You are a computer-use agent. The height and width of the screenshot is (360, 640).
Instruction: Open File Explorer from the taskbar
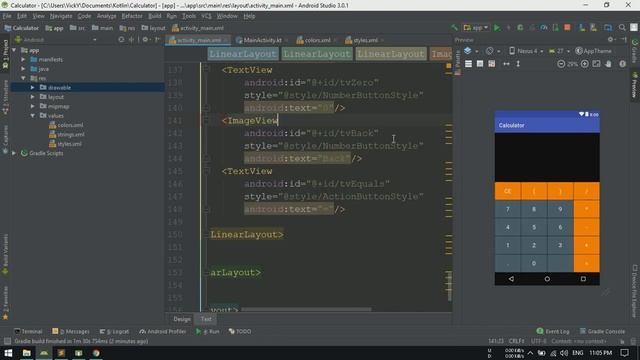tap(27, 353)
